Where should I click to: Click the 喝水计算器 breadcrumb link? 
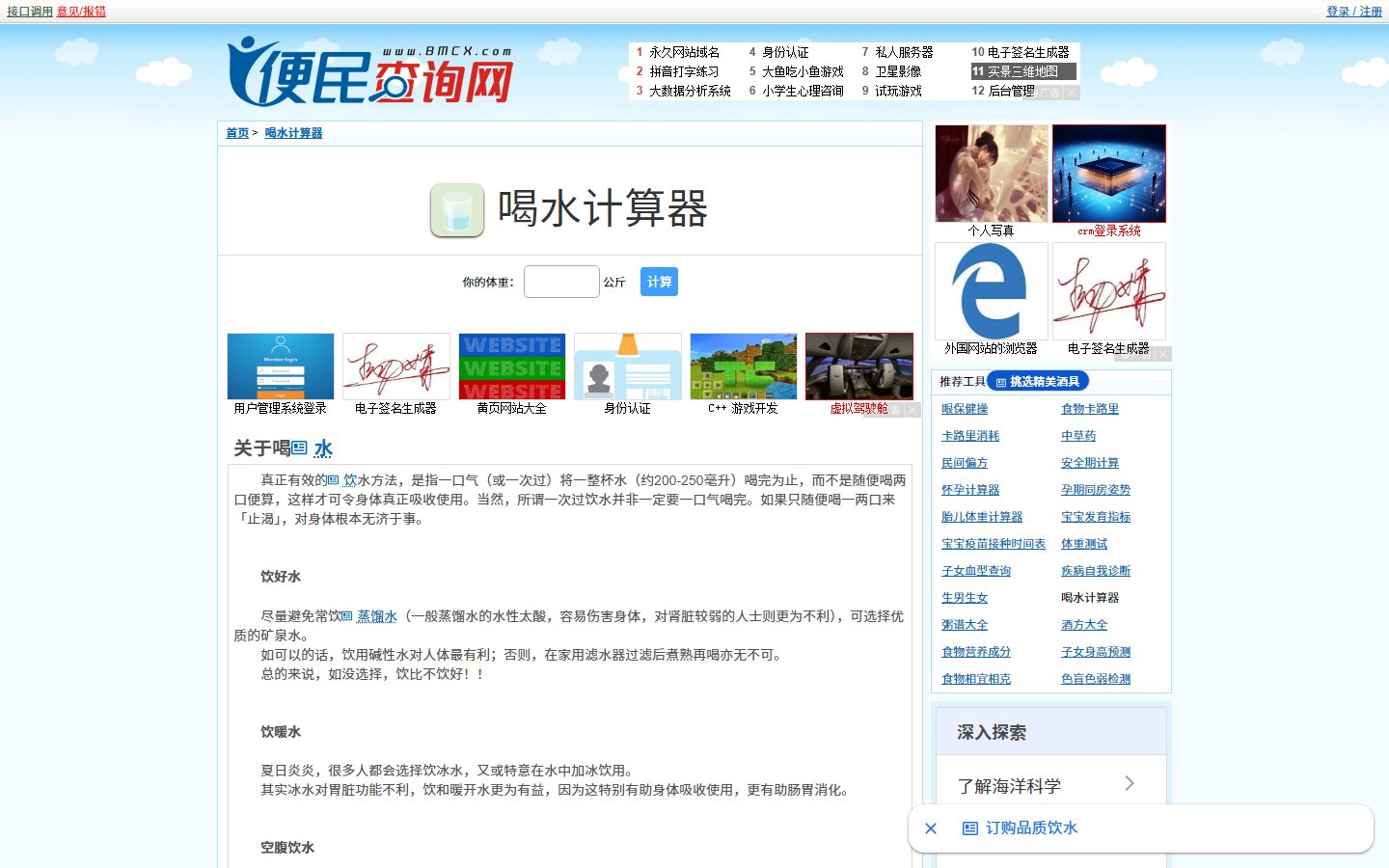click(x=293, y=133)
